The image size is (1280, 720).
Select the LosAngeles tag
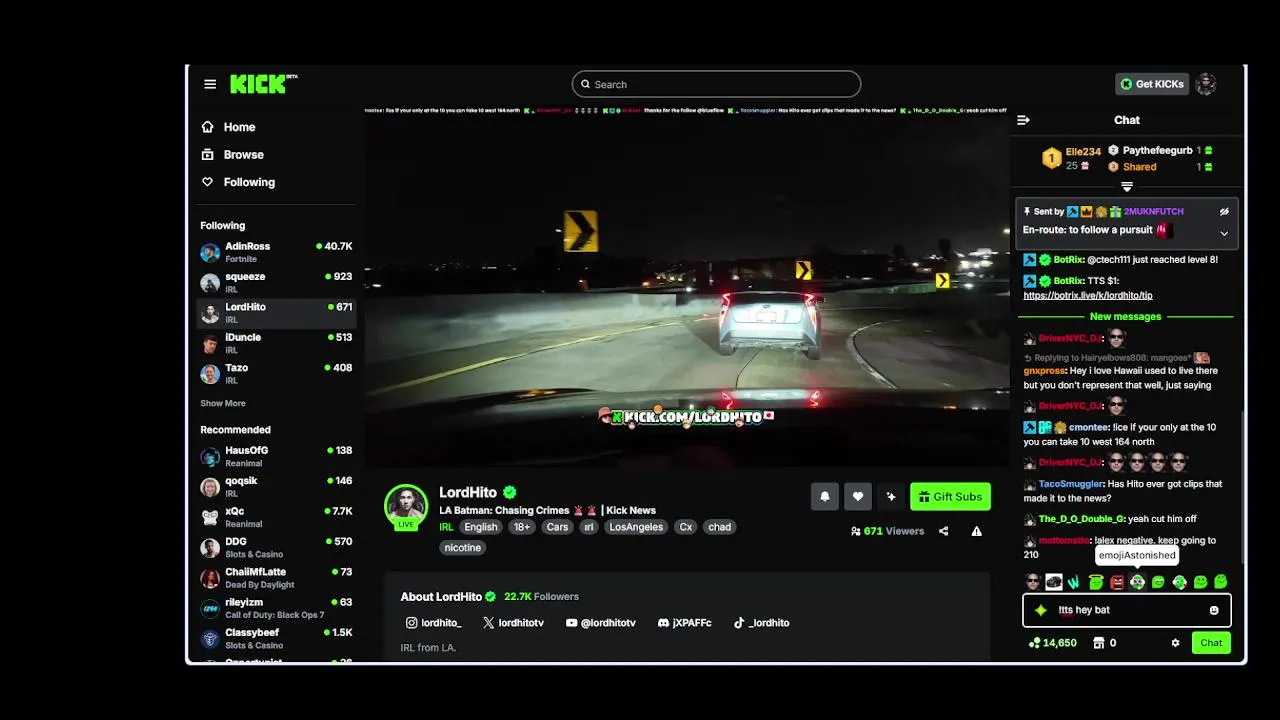tap(636, 527)
